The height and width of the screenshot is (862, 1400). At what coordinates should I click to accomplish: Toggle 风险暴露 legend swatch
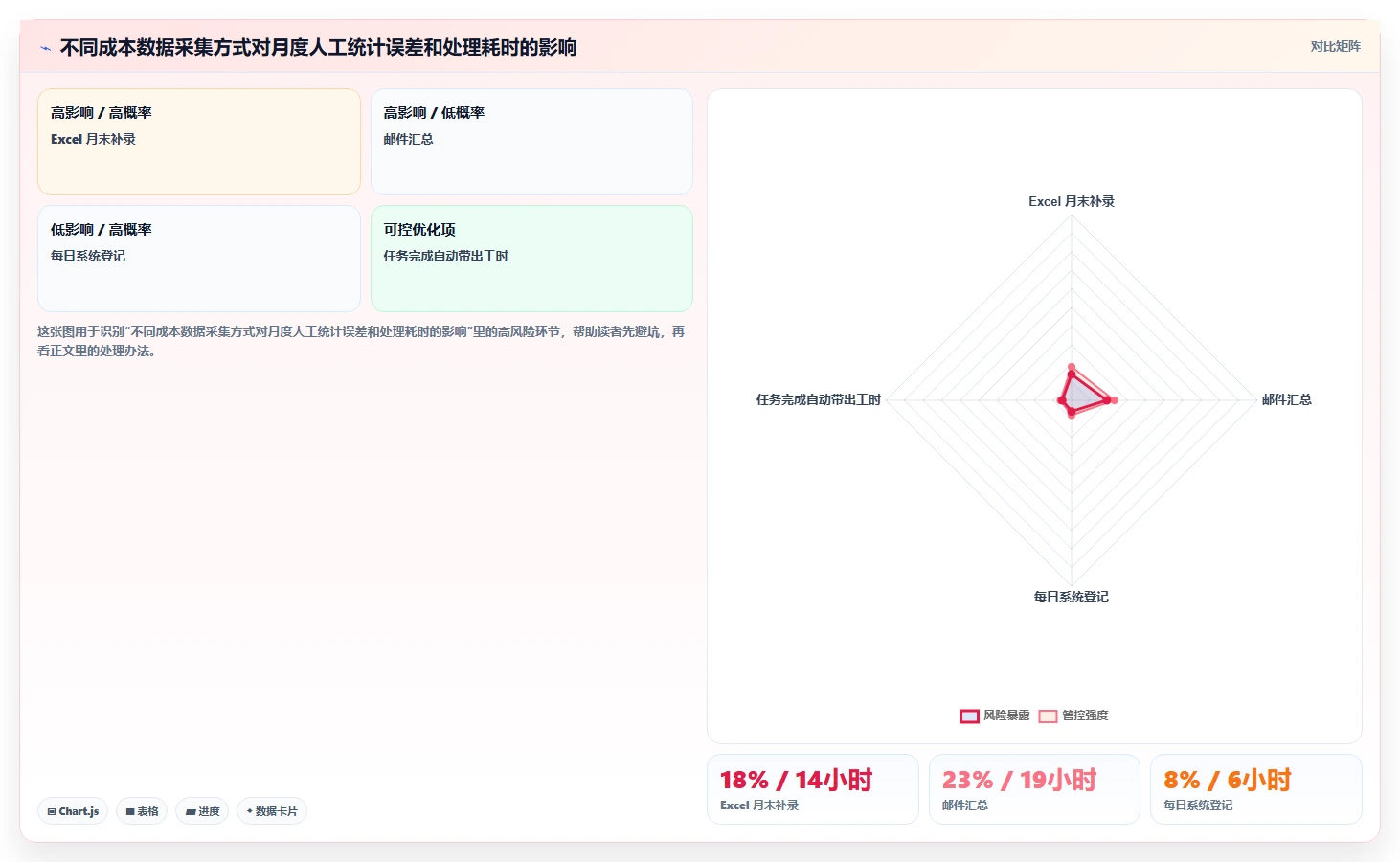click(x=969, y=715)
